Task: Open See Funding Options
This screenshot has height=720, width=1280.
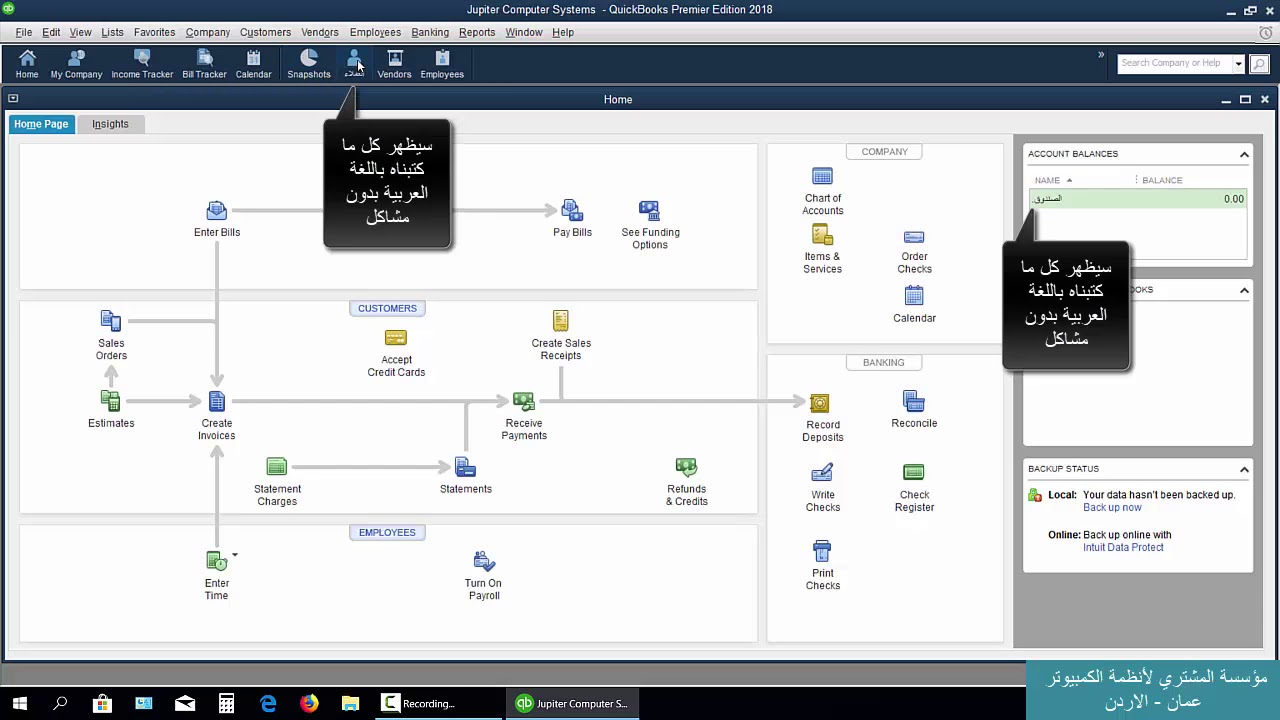Action: click(x=650, y=225)
